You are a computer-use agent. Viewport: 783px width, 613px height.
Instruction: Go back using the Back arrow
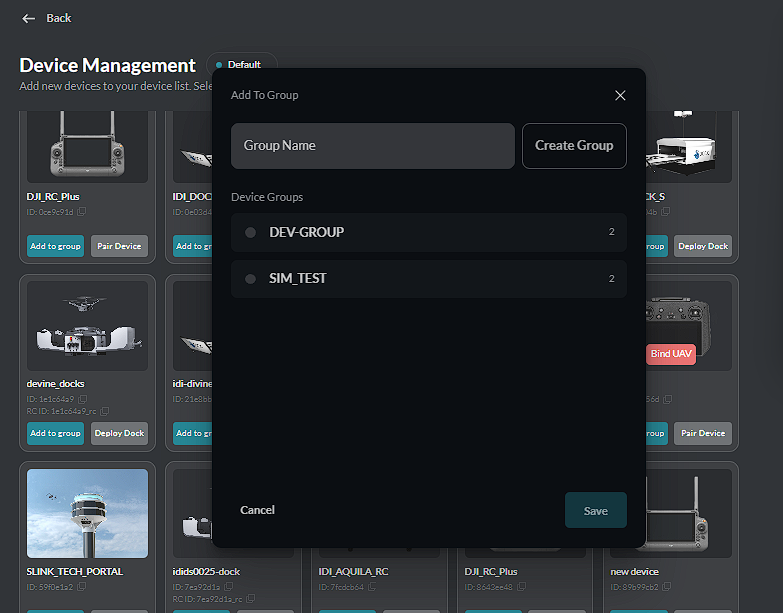[28, 18]
